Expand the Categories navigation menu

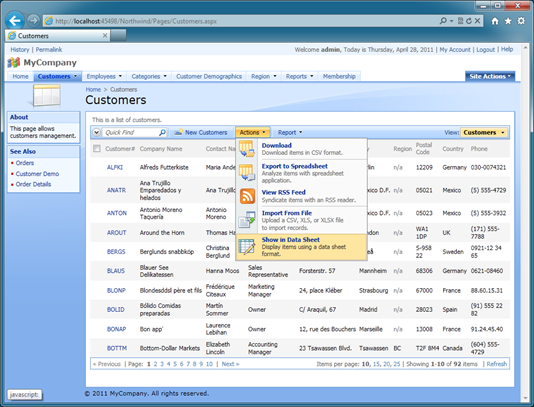click(x=165, y=76)
